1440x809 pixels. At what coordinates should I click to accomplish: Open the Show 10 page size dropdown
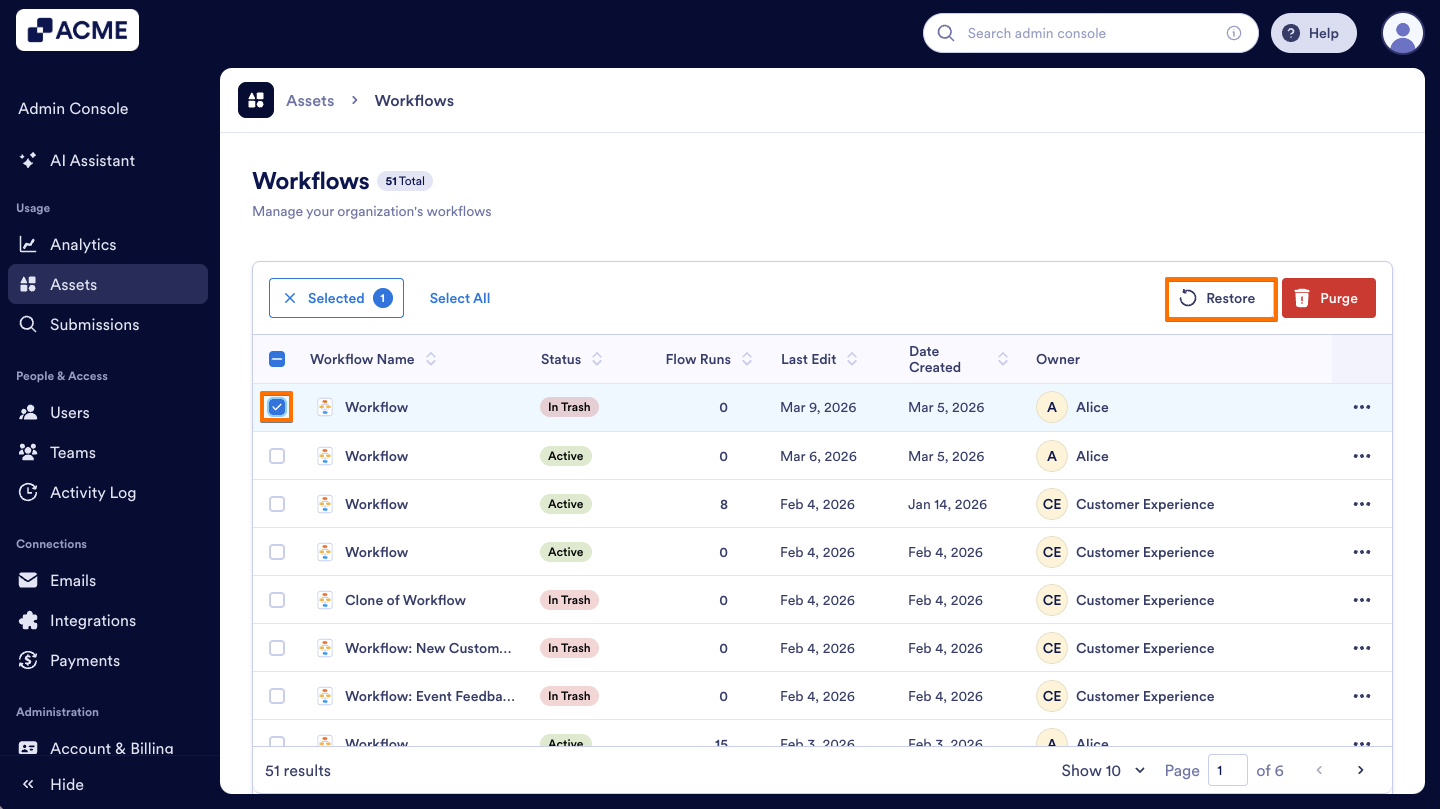pyautogui.click(x=1102, y=771)
